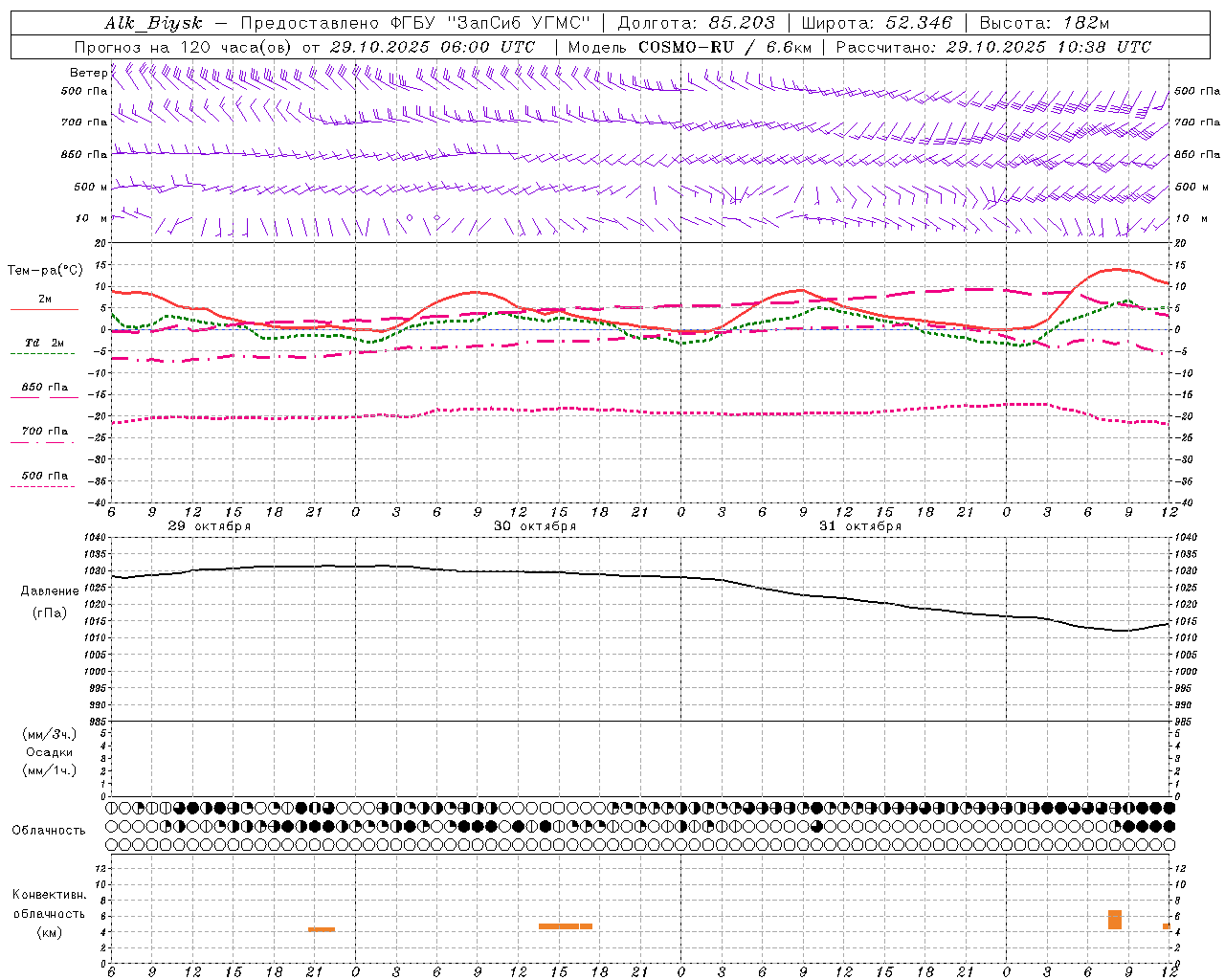Screen dimensions: 1225x980
Task: Click the (км) unit under convective cloudiness
Action: (49, 932)
